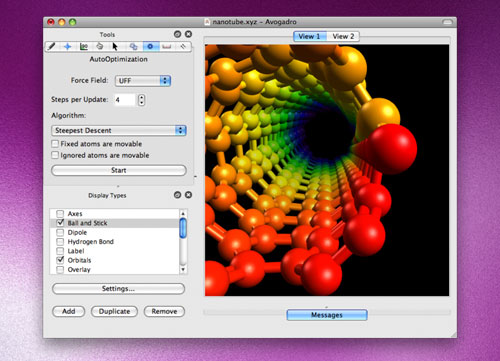Image resolution: width=500 pixels, height=361 pixels.
Task: Open the Force Field UFF dropdown
Action: tap(143, 81)
